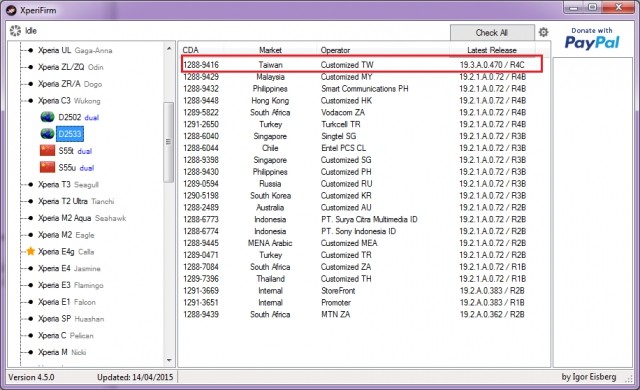Click the device tree scrollbar thumb
This screenshot has width=640, height=390.
169,142
